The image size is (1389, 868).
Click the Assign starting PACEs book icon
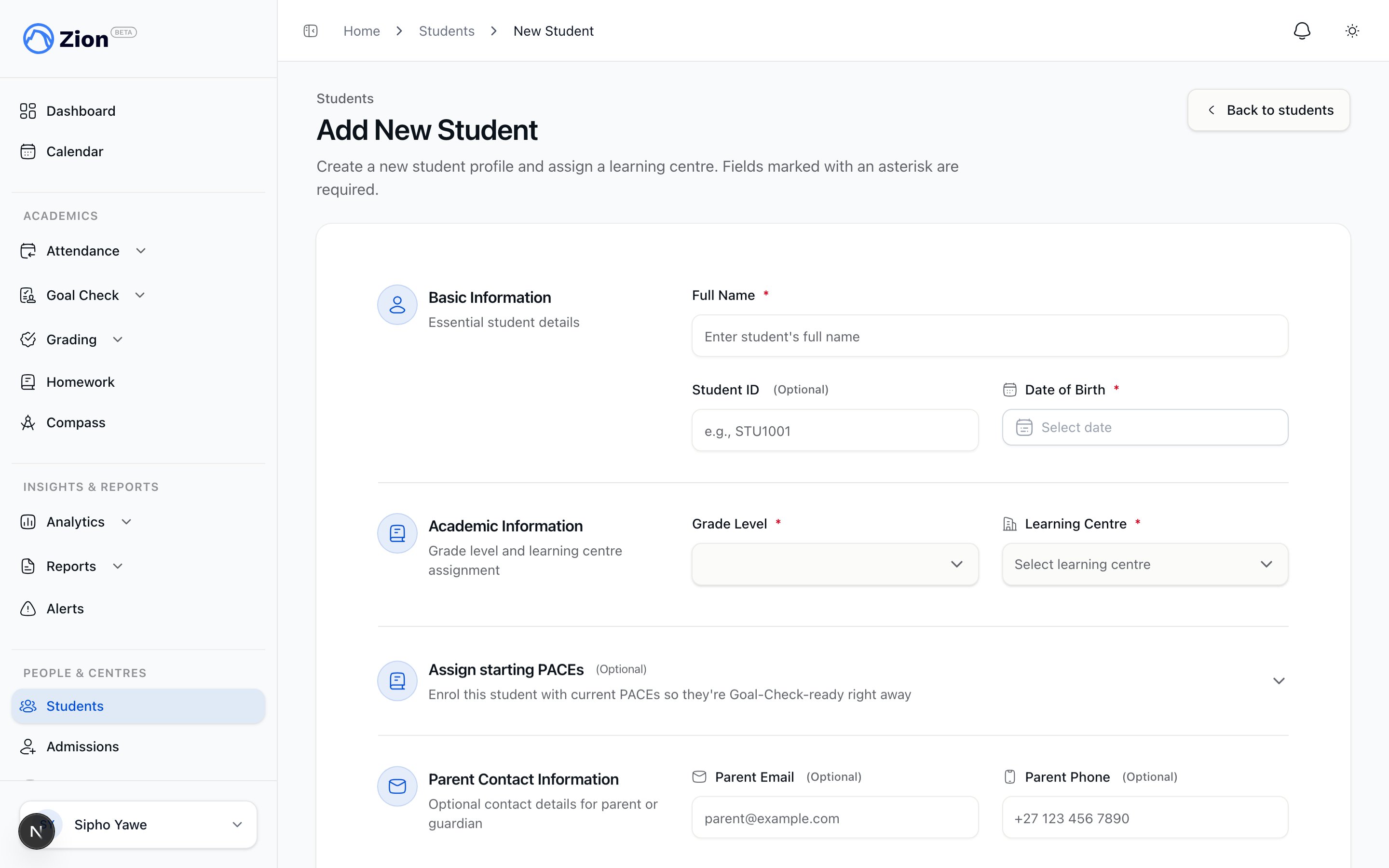[x=397, y=681]
